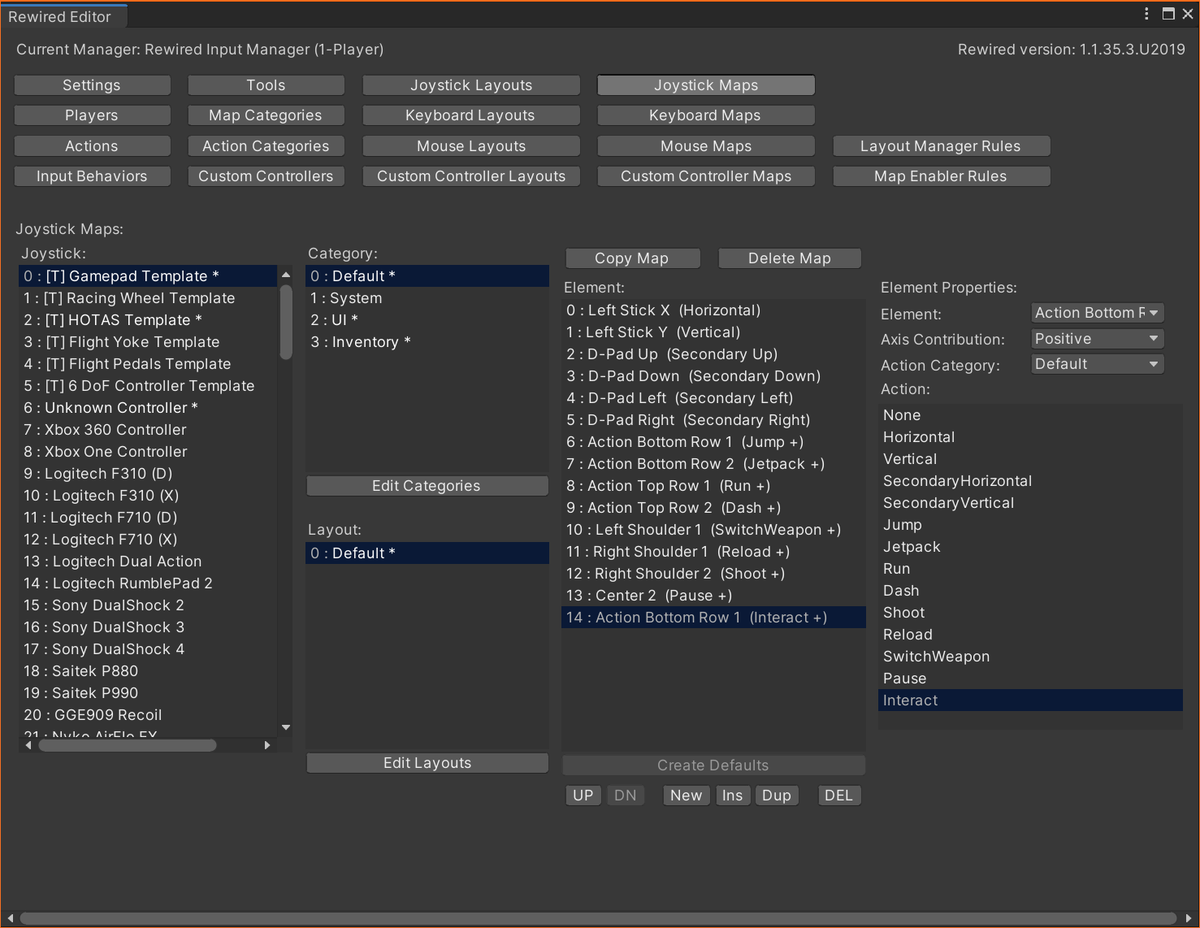Select element Right Shoulder 2 (Shoot +)
The width and height of the screenshot is (1200, 928).
(x=714, y=574)
